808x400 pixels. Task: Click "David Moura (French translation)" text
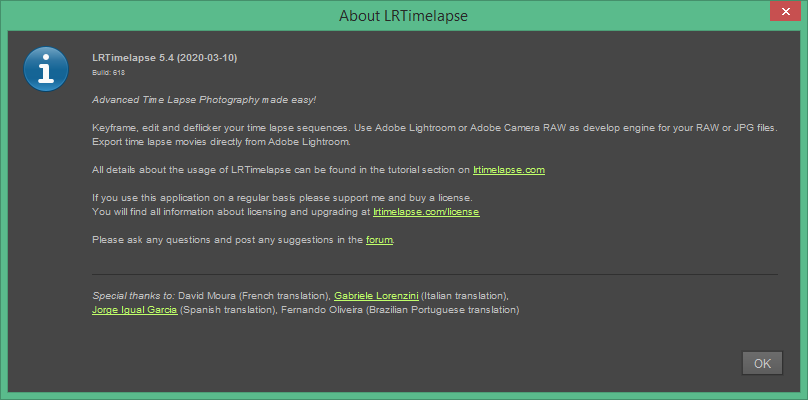coord(254,296)
